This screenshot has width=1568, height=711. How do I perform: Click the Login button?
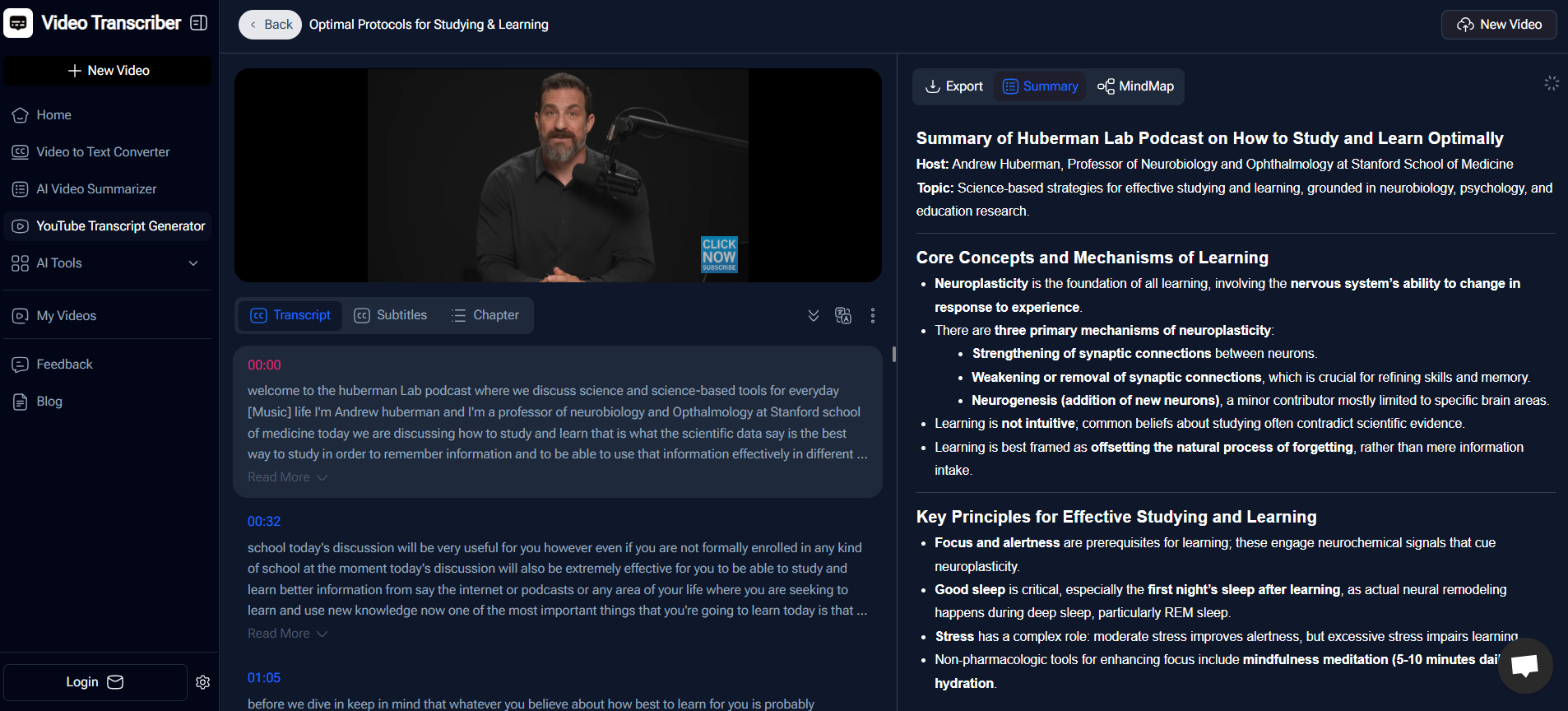(x=95, y=682)
